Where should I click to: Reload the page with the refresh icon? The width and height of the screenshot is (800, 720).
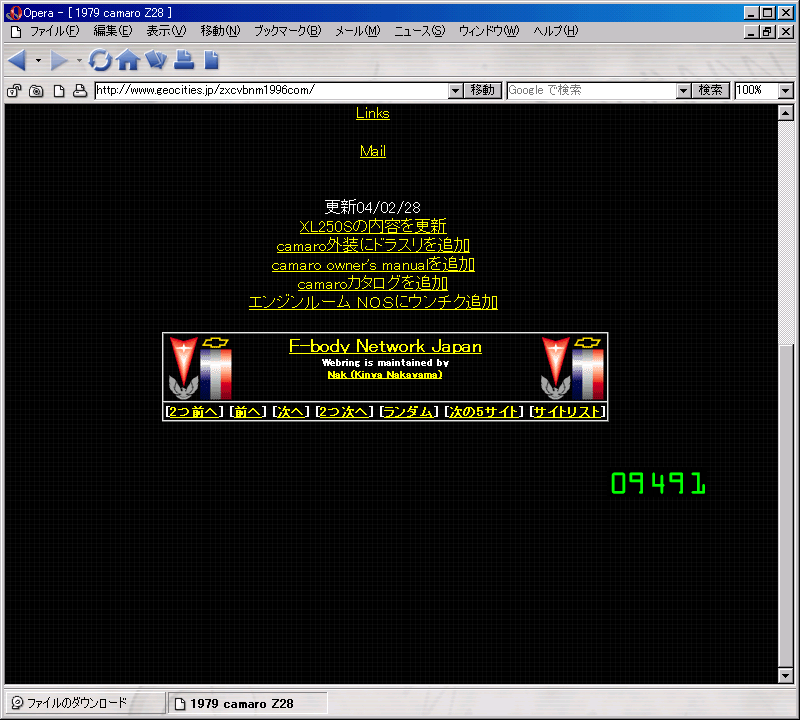click(100, 60)
